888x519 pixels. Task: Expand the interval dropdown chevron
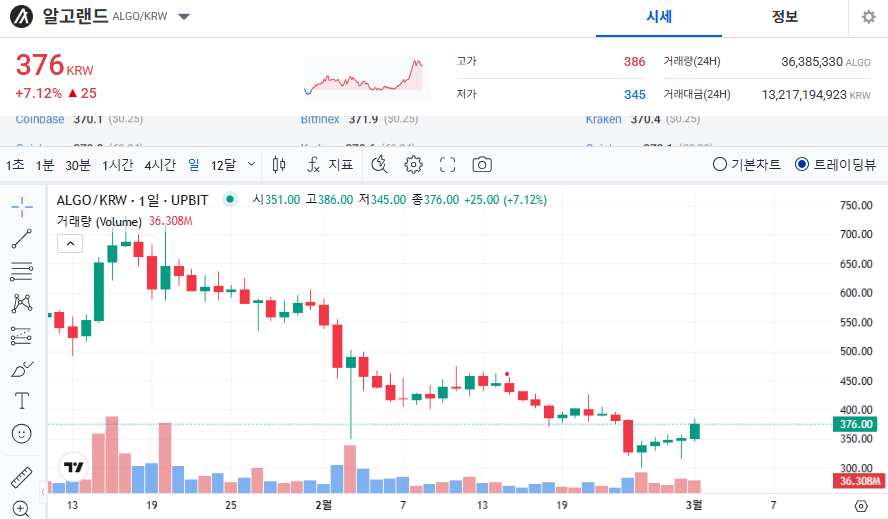tap(251, 164)
